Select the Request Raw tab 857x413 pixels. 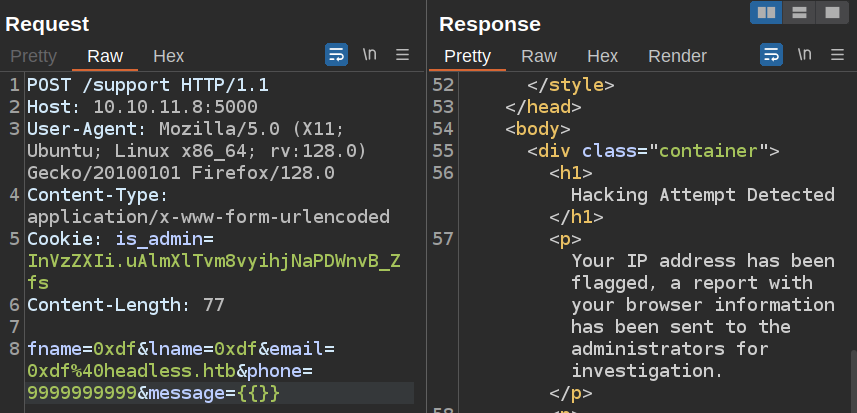tap(105, 56)
